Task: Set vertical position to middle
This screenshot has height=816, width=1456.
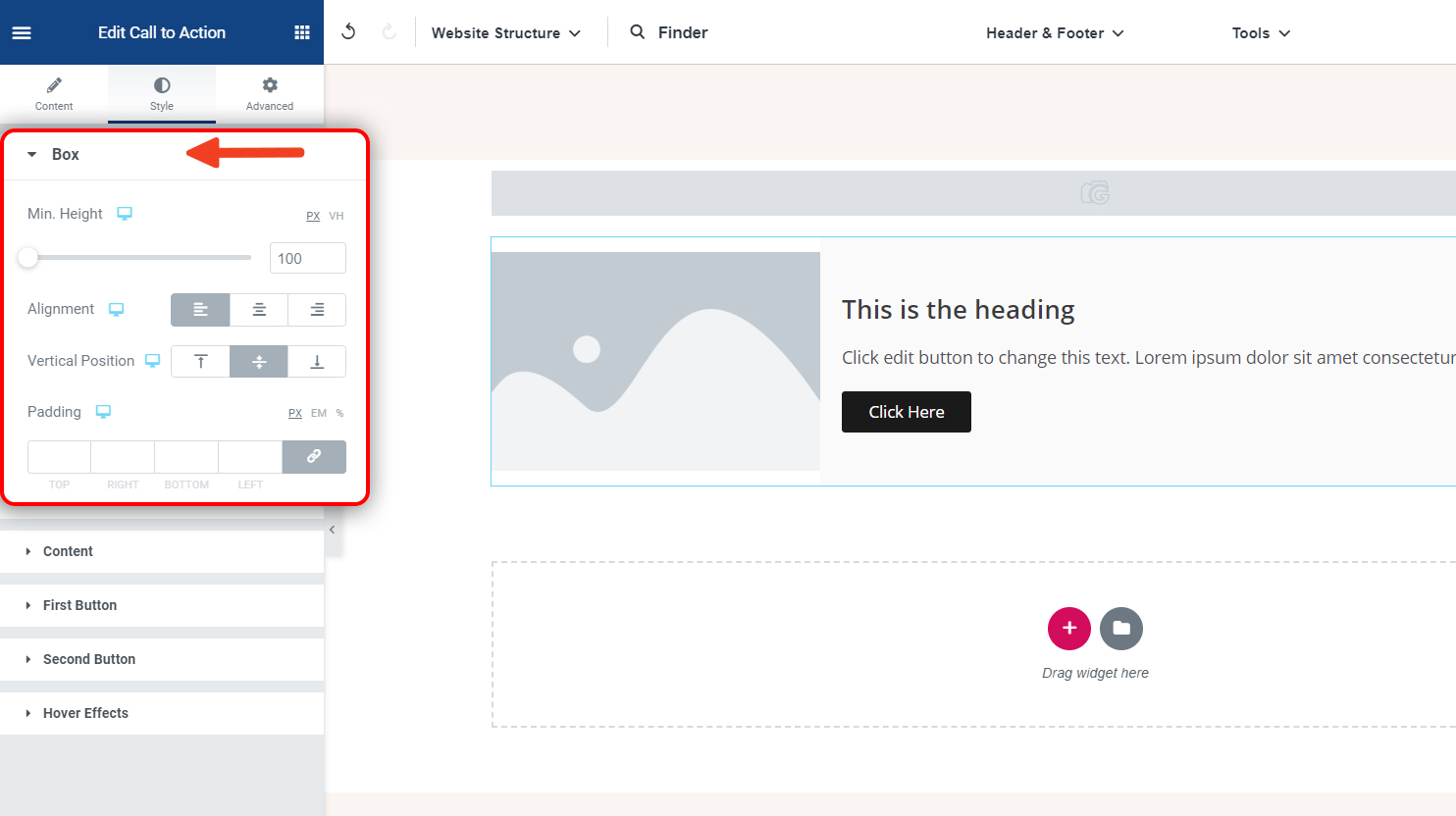Action: tap(259, 362)
